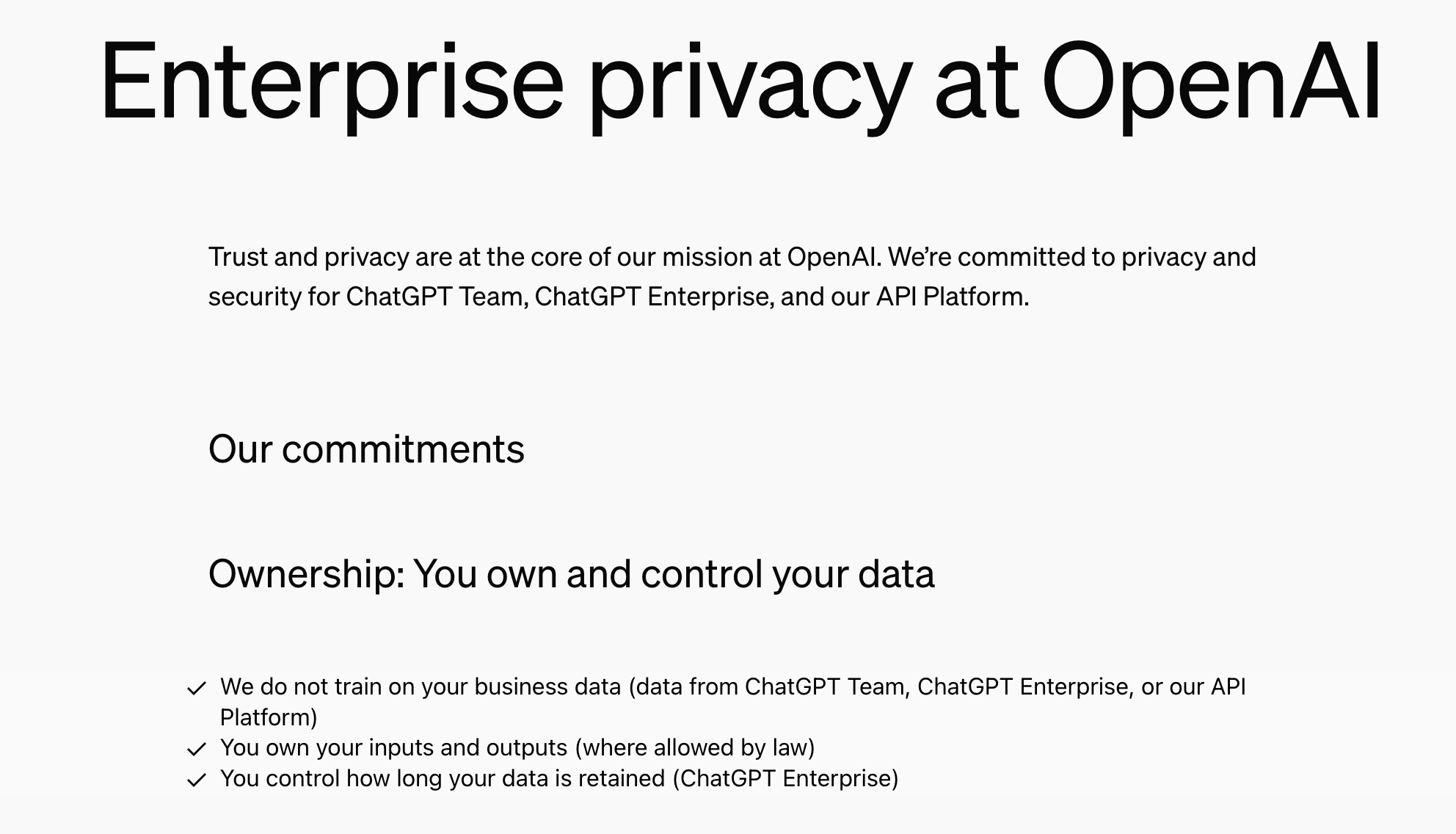Click the word "OpenAI" in the large title

pyautogui.click(x=1212, y=82)
